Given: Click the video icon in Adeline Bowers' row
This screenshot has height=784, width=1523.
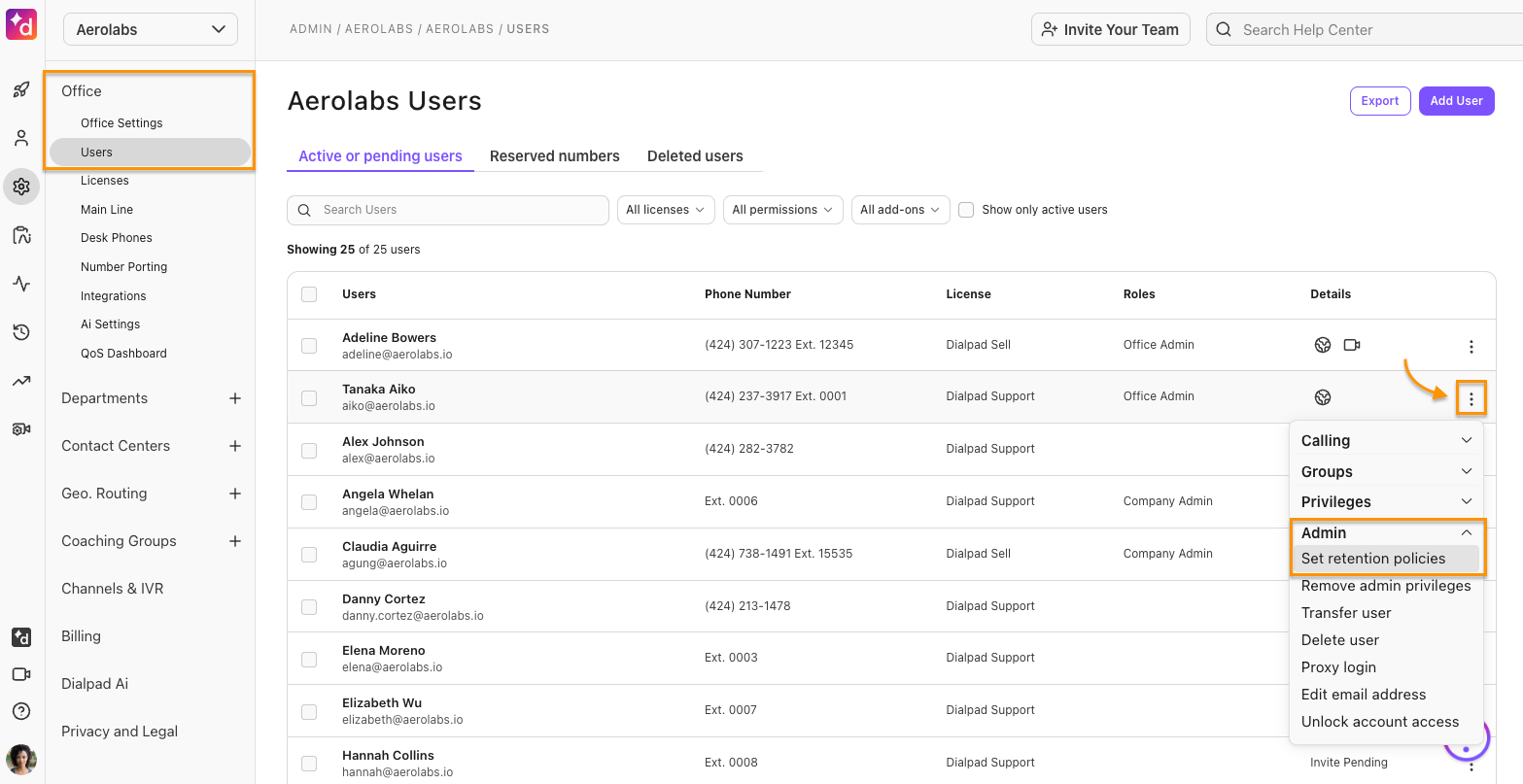Looking at the screenshot, I should pos(1352,345).
